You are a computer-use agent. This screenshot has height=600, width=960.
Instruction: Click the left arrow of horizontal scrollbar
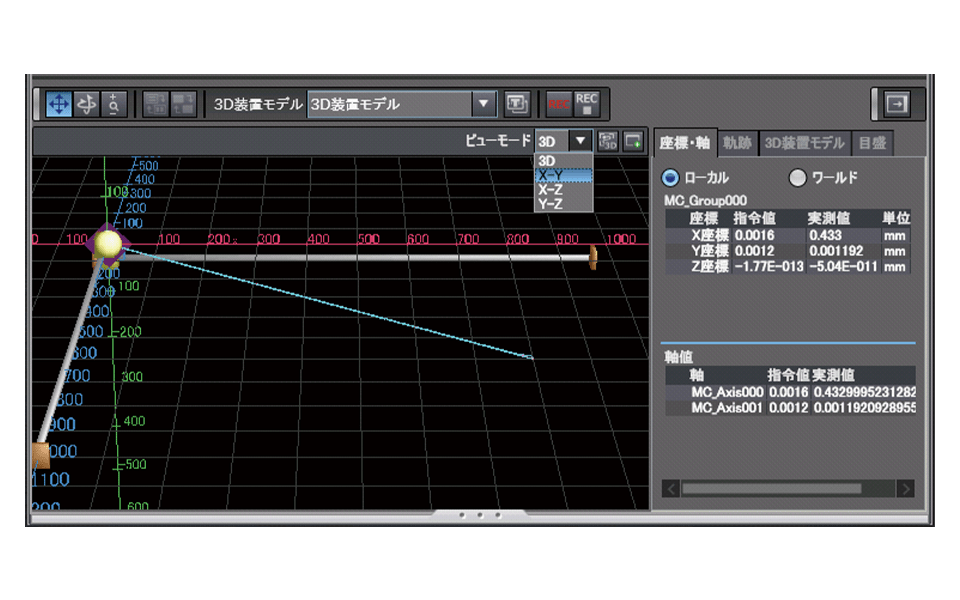(671, 489)
